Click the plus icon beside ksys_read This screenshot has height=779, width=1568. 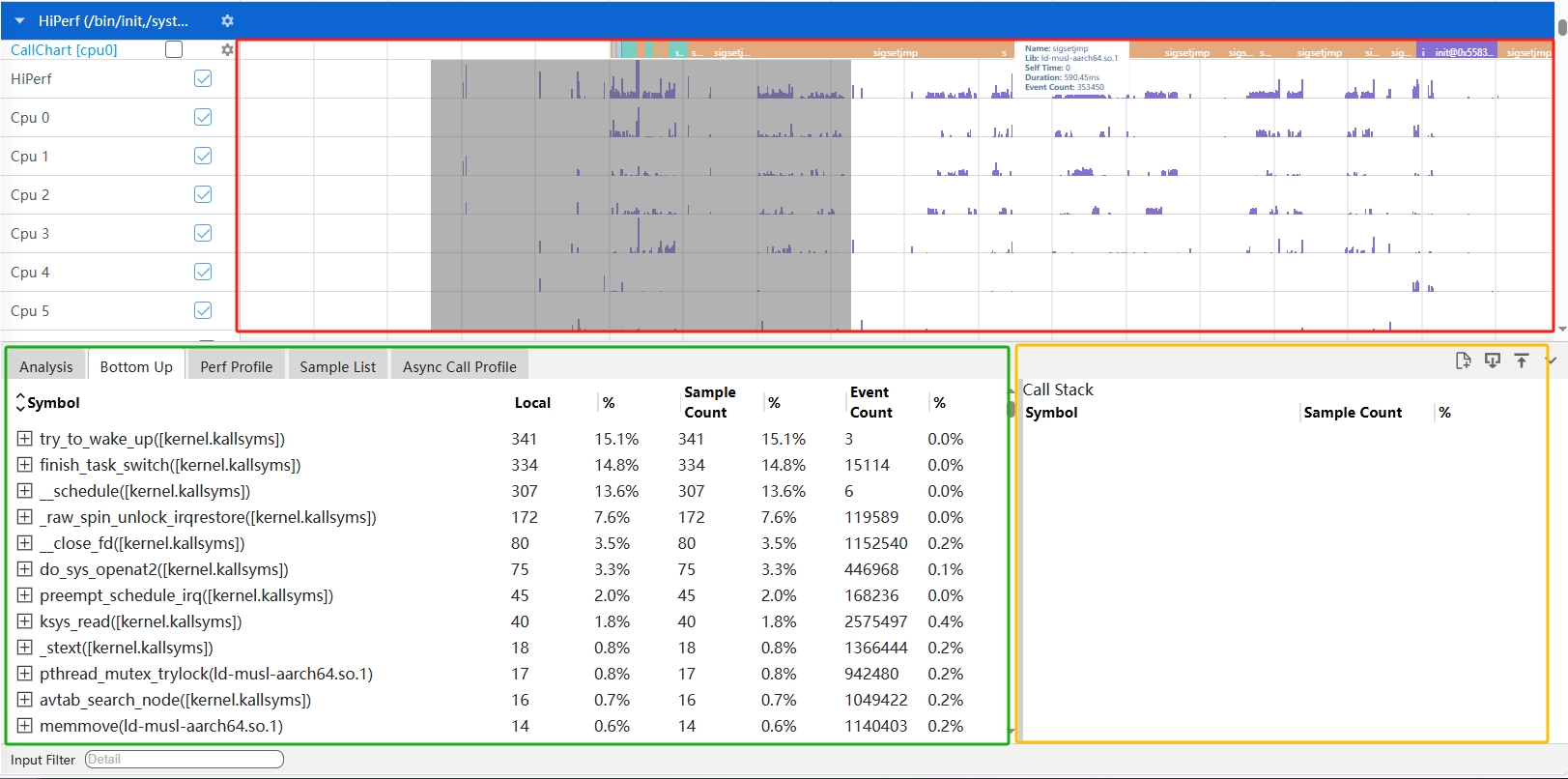coord(25,621)
